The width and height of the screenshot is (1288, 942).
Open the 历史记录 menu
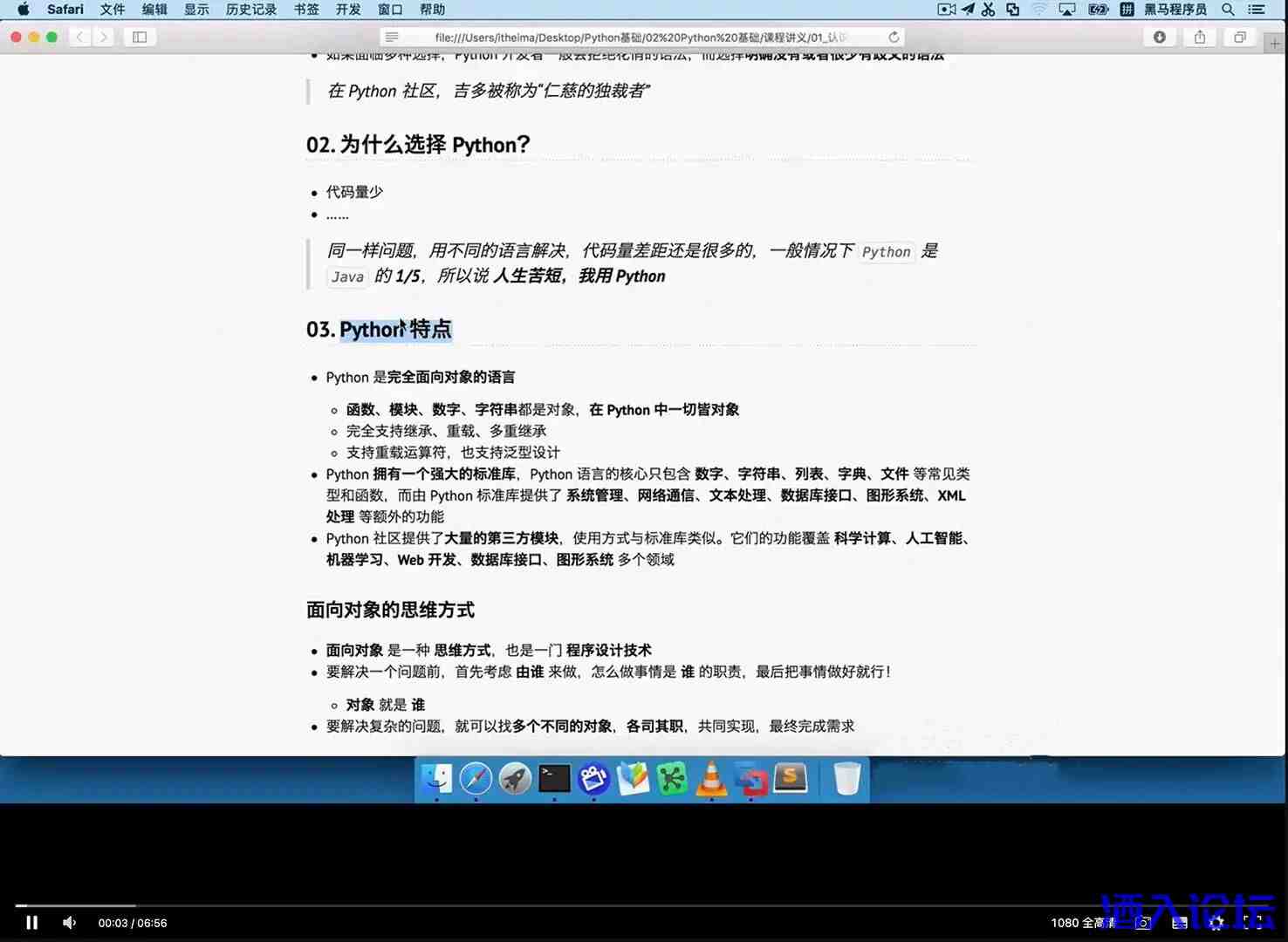click(251, 10)
